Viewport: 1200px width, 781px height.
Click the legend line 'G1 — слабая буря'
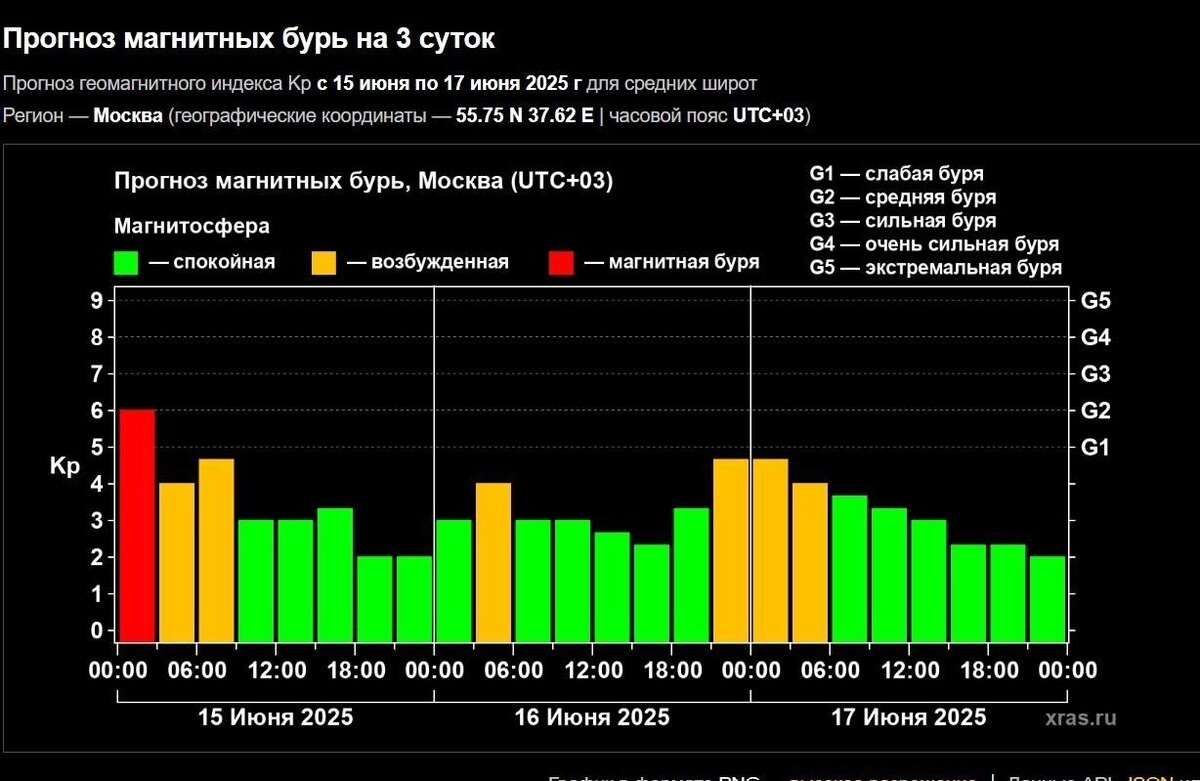897,174
